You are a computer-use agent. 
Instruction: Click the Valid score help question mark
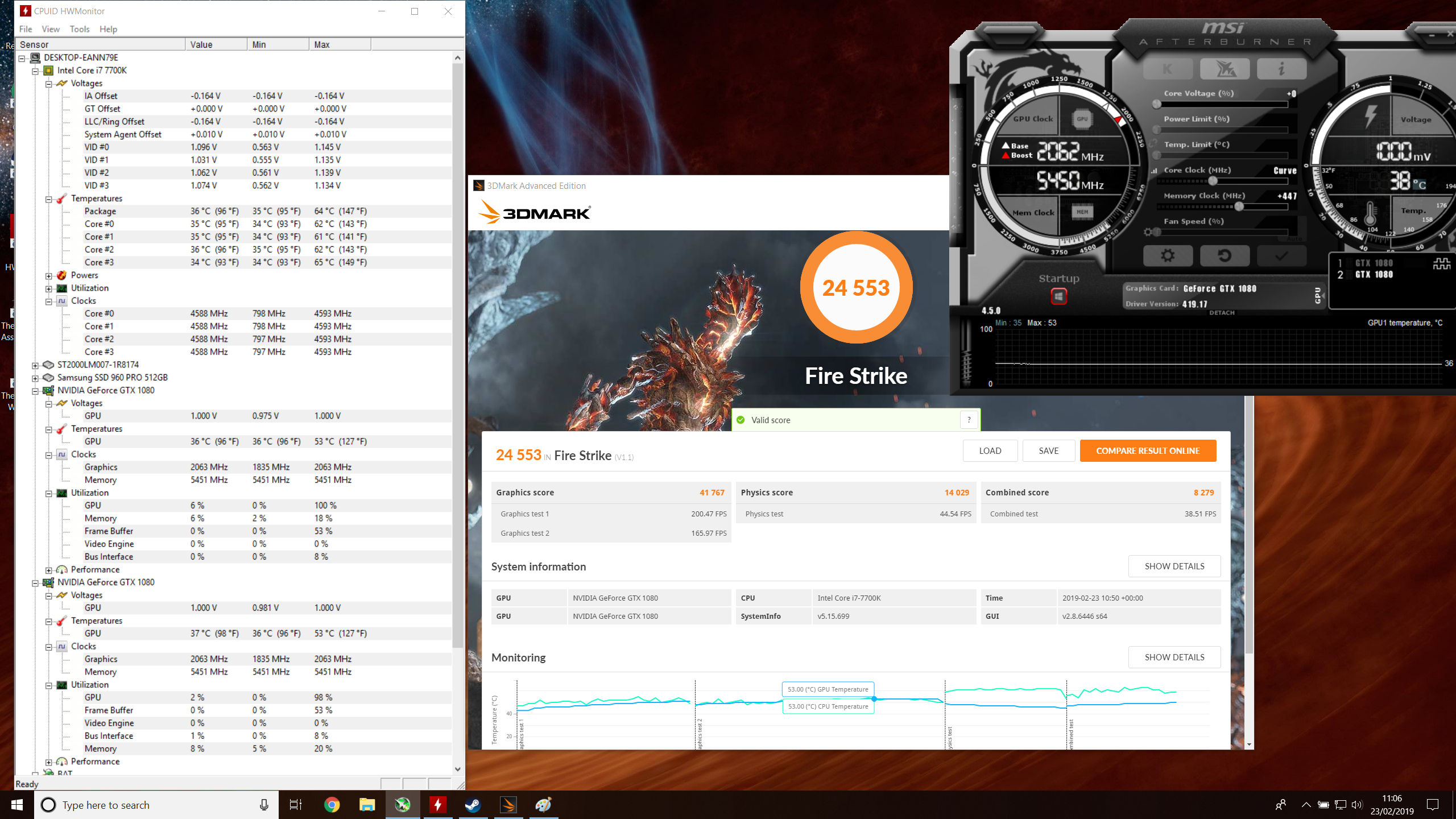[x=969, y=420]
